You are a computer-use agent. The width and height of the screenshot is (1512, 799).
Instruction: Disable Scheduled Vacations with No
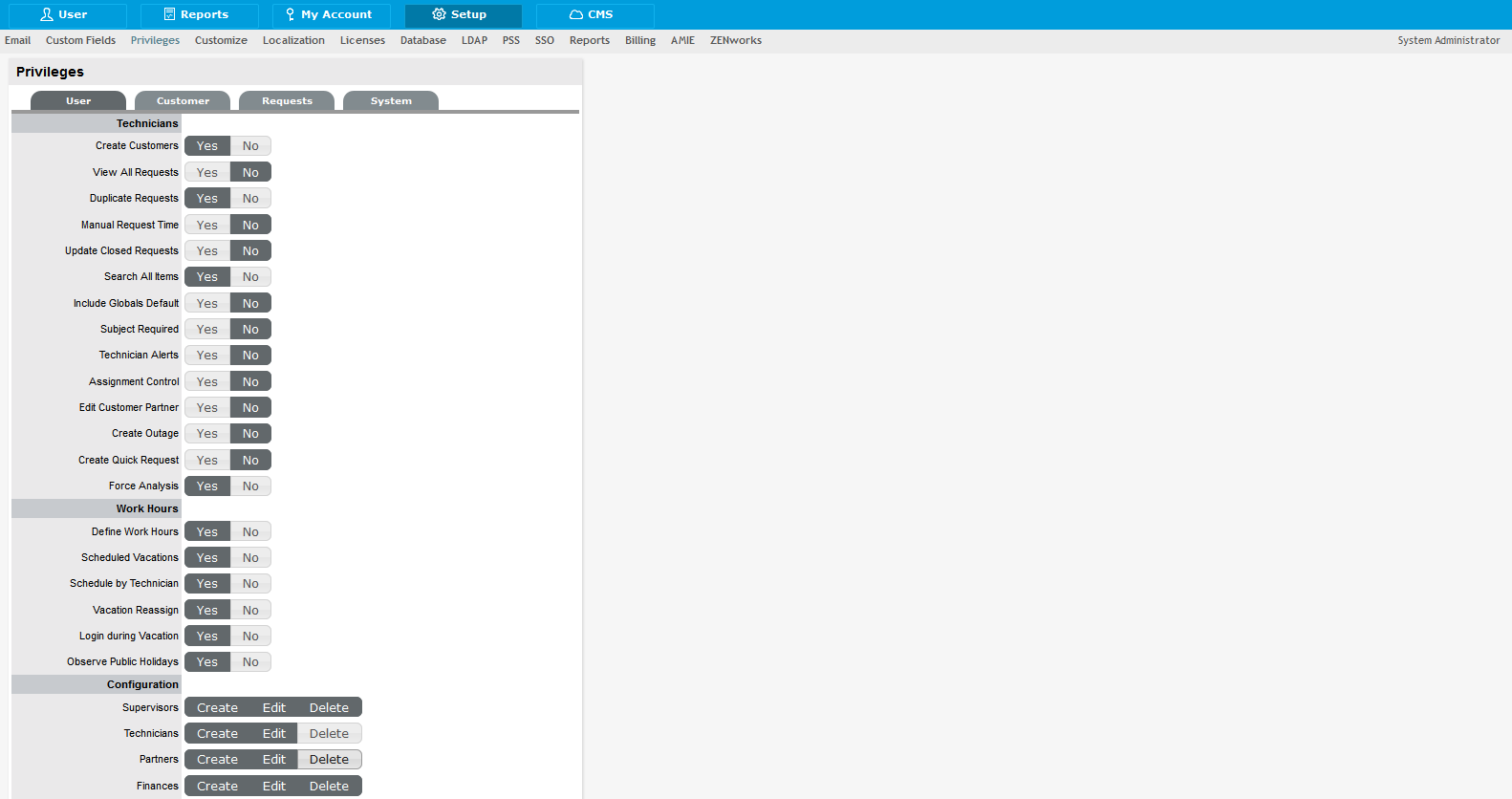coord(250,558)
